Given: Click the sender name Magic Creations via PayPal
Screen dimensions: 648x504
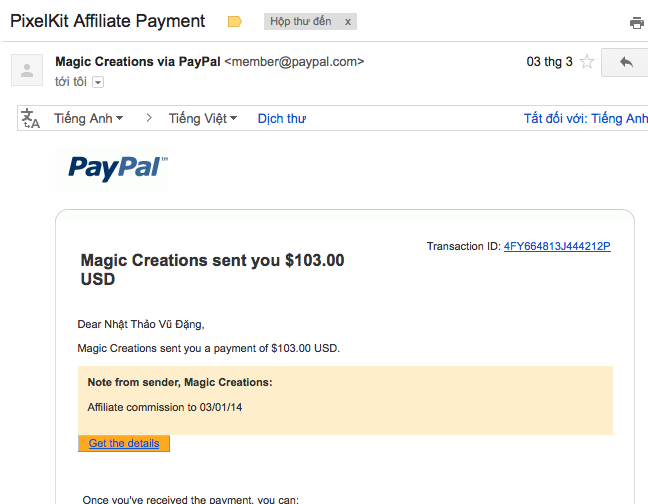Looking at the screenshot, I should tap(138, 61).
